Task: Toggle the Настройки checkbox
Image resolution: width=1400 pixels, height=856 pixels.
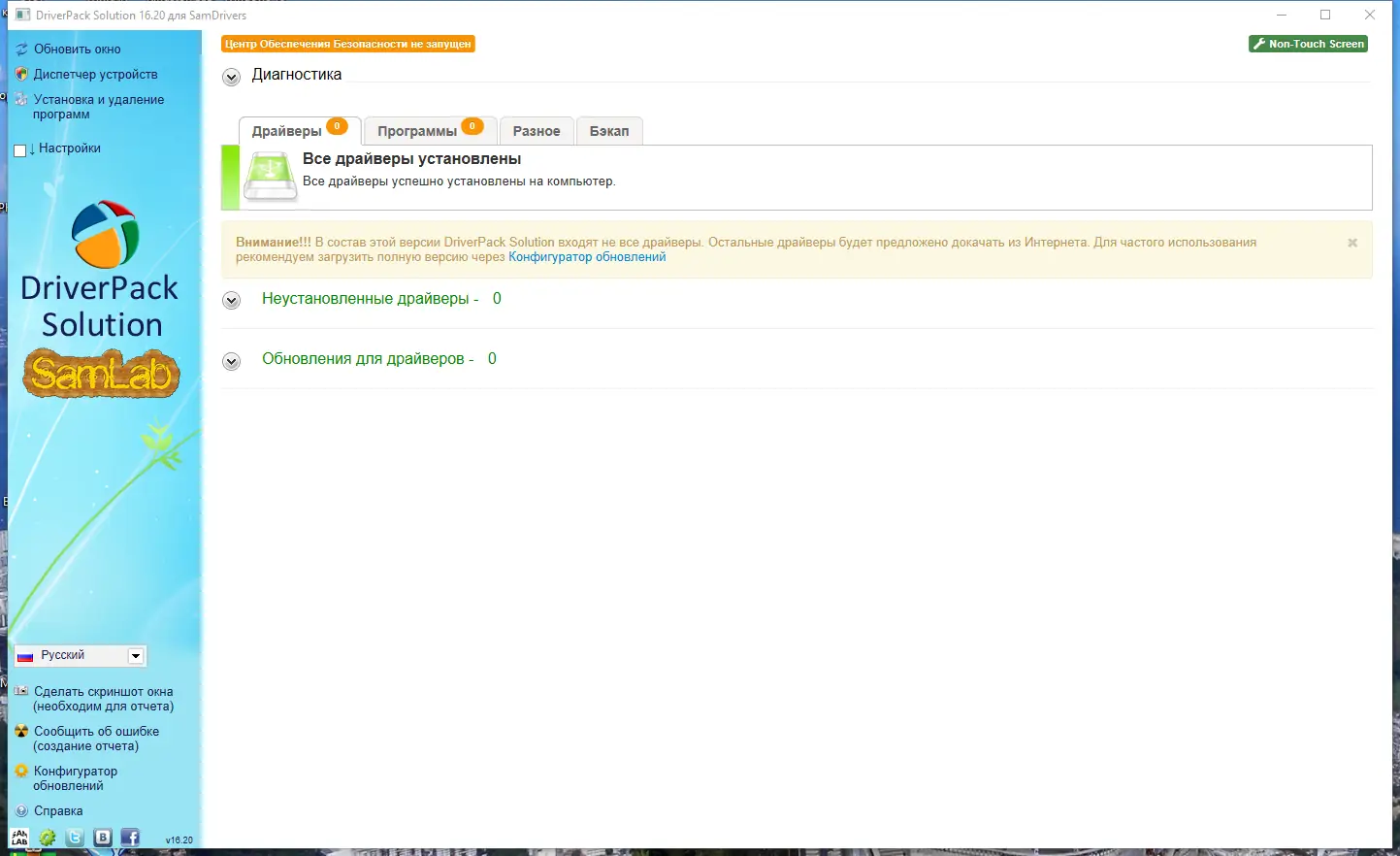Action: click(20, 150)
